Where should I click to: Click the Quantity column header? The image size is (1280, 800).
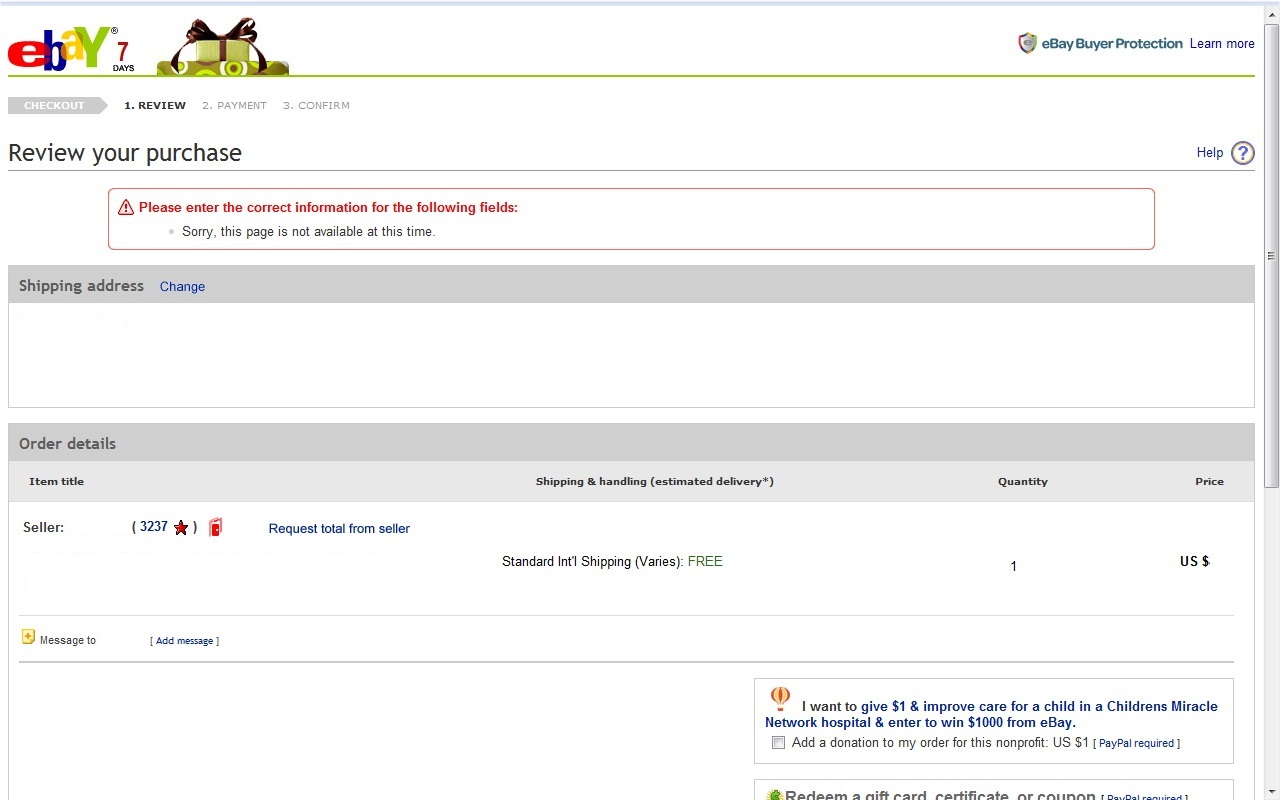point(1023,482)
